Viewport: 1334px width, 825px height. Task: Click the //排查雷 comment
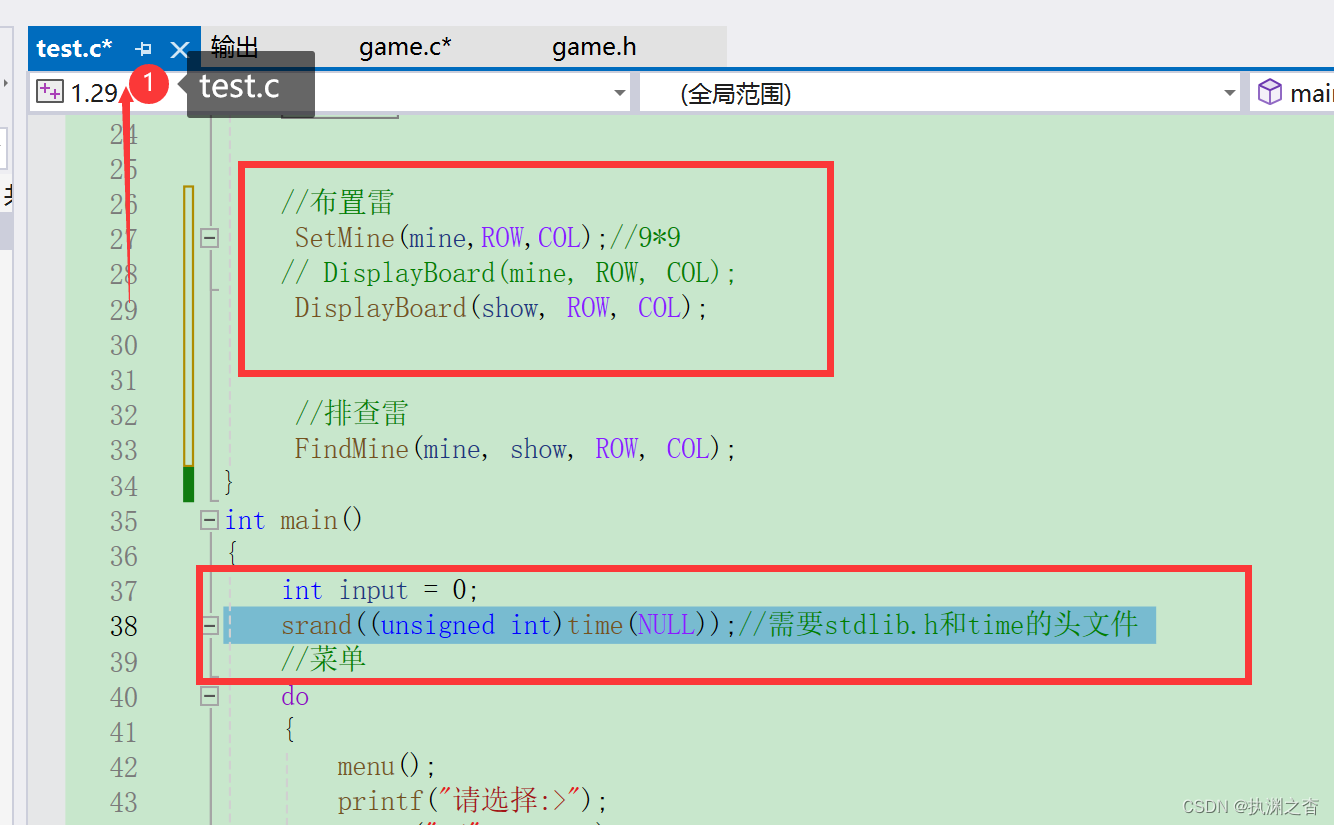[351, 414]
